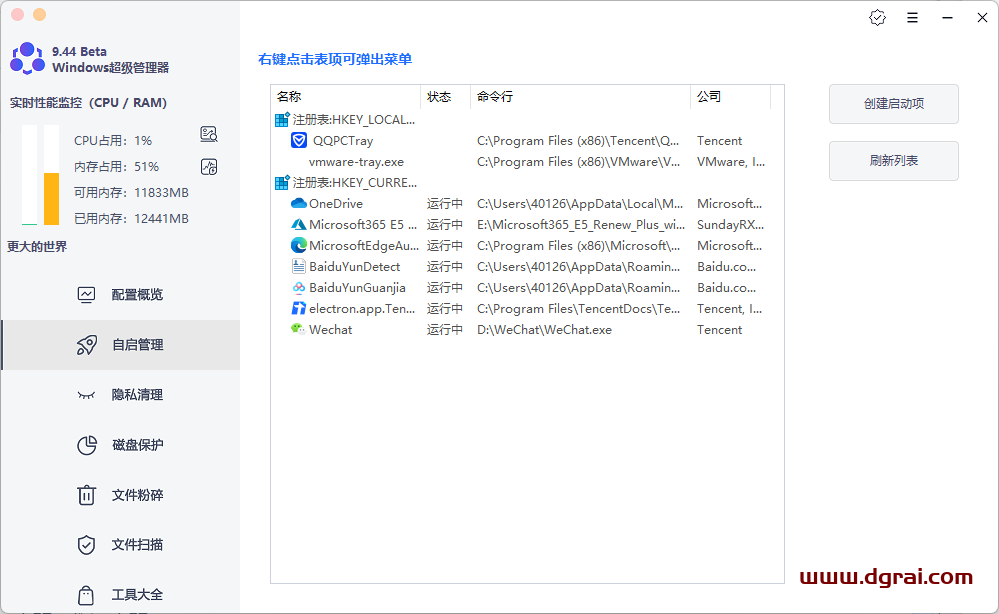Open the 文件粉碎 section
999x614 pixels.
[x=121, y=495]
